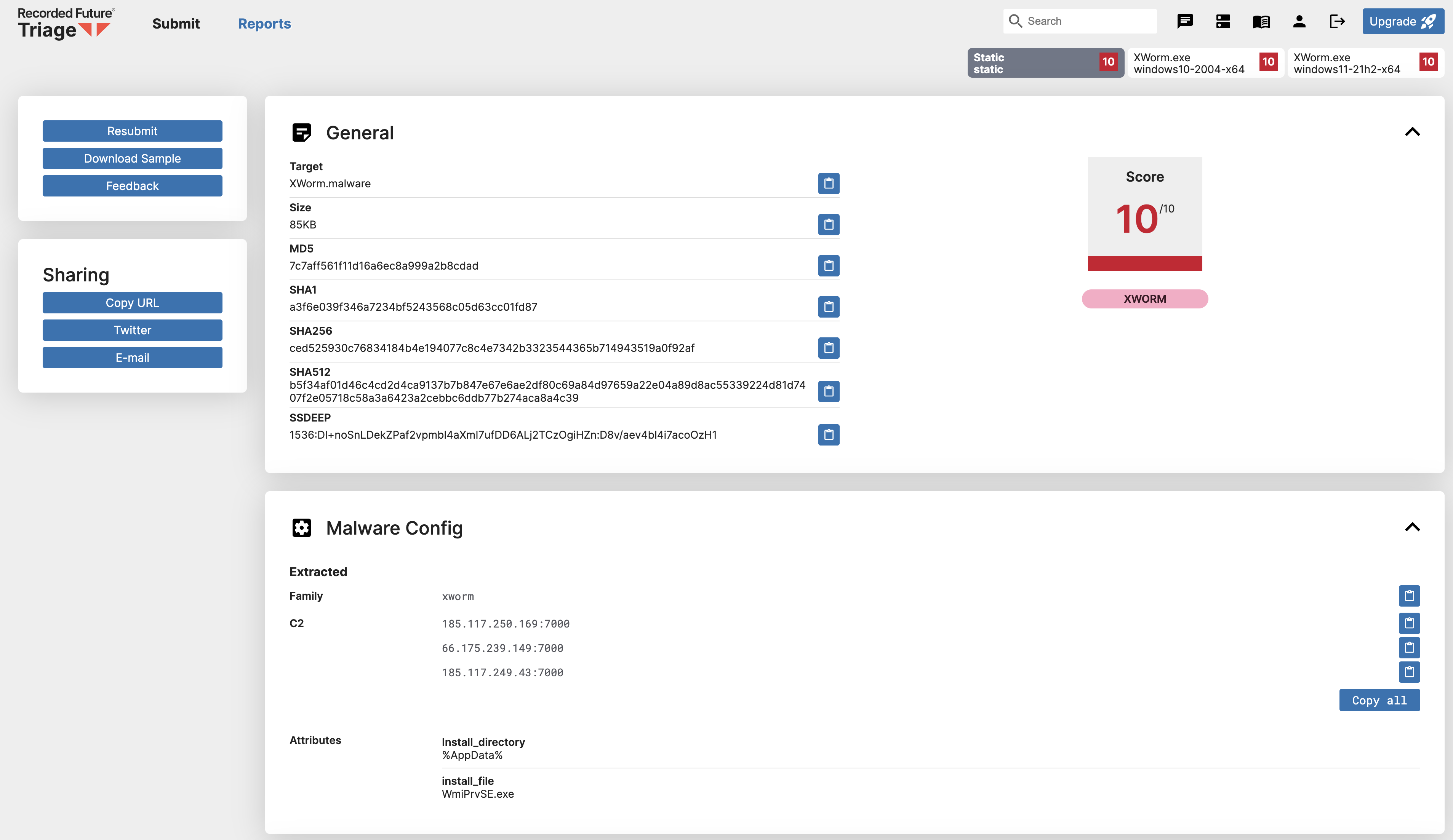Click the logout icon in header
1453x840 pixels.
1337,22
